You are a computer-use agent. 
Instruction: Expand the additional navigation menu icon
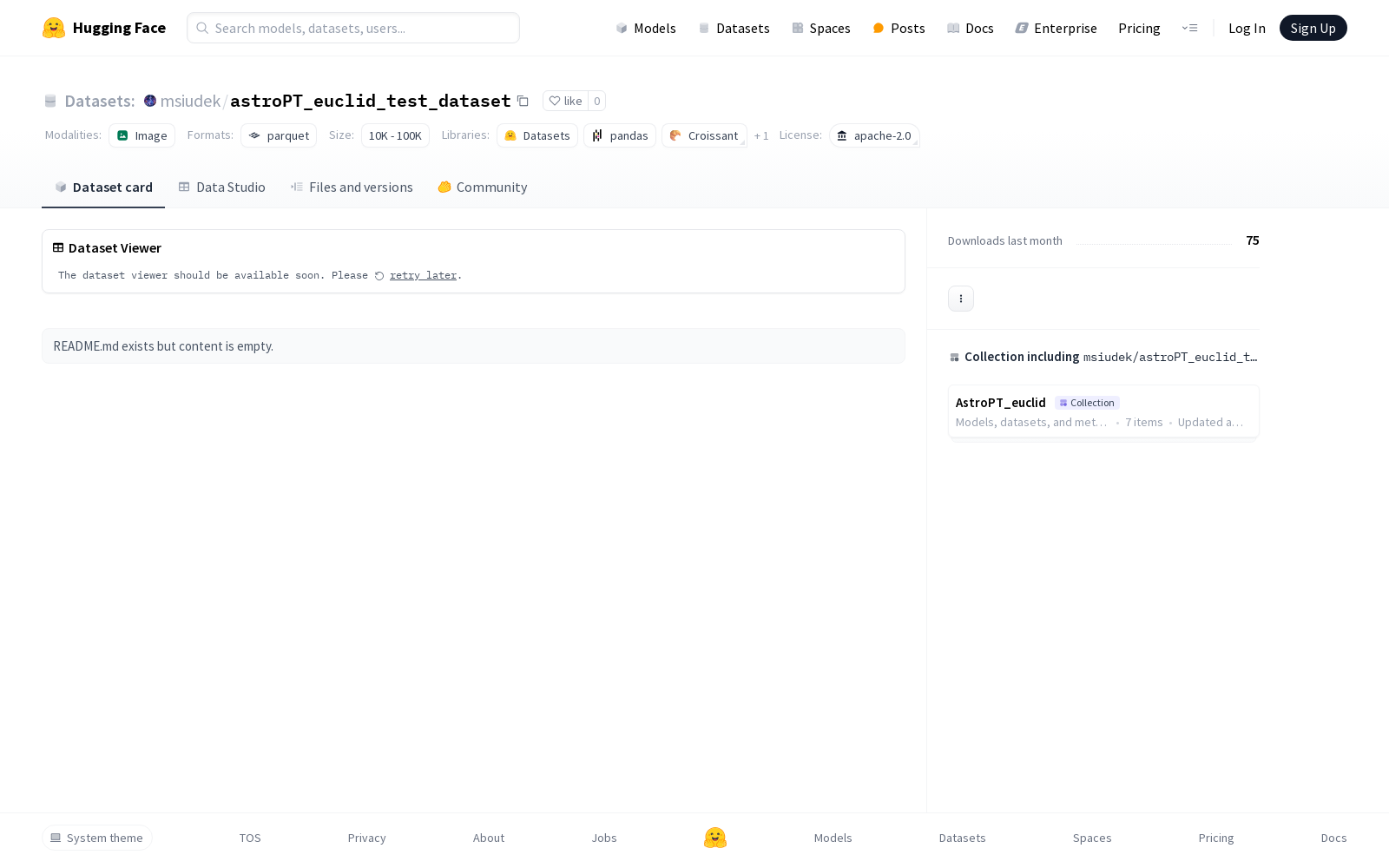1189,28
